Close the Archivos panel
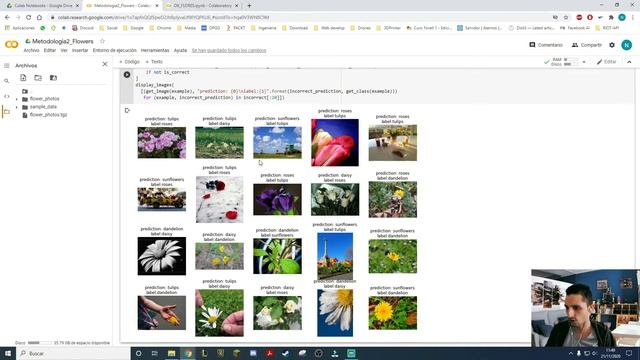The width and height of the screenshot is (640, 360). (x=105, y=64)
